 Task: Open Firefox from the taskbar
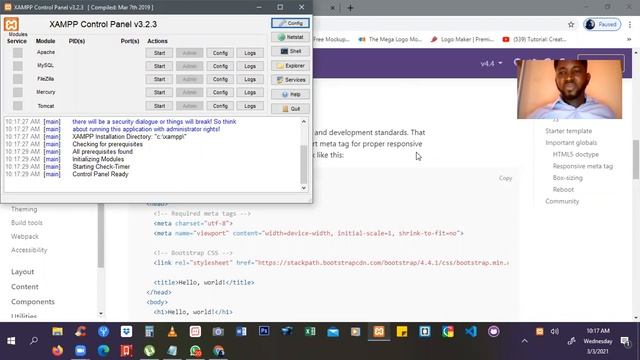click(58, 351)
